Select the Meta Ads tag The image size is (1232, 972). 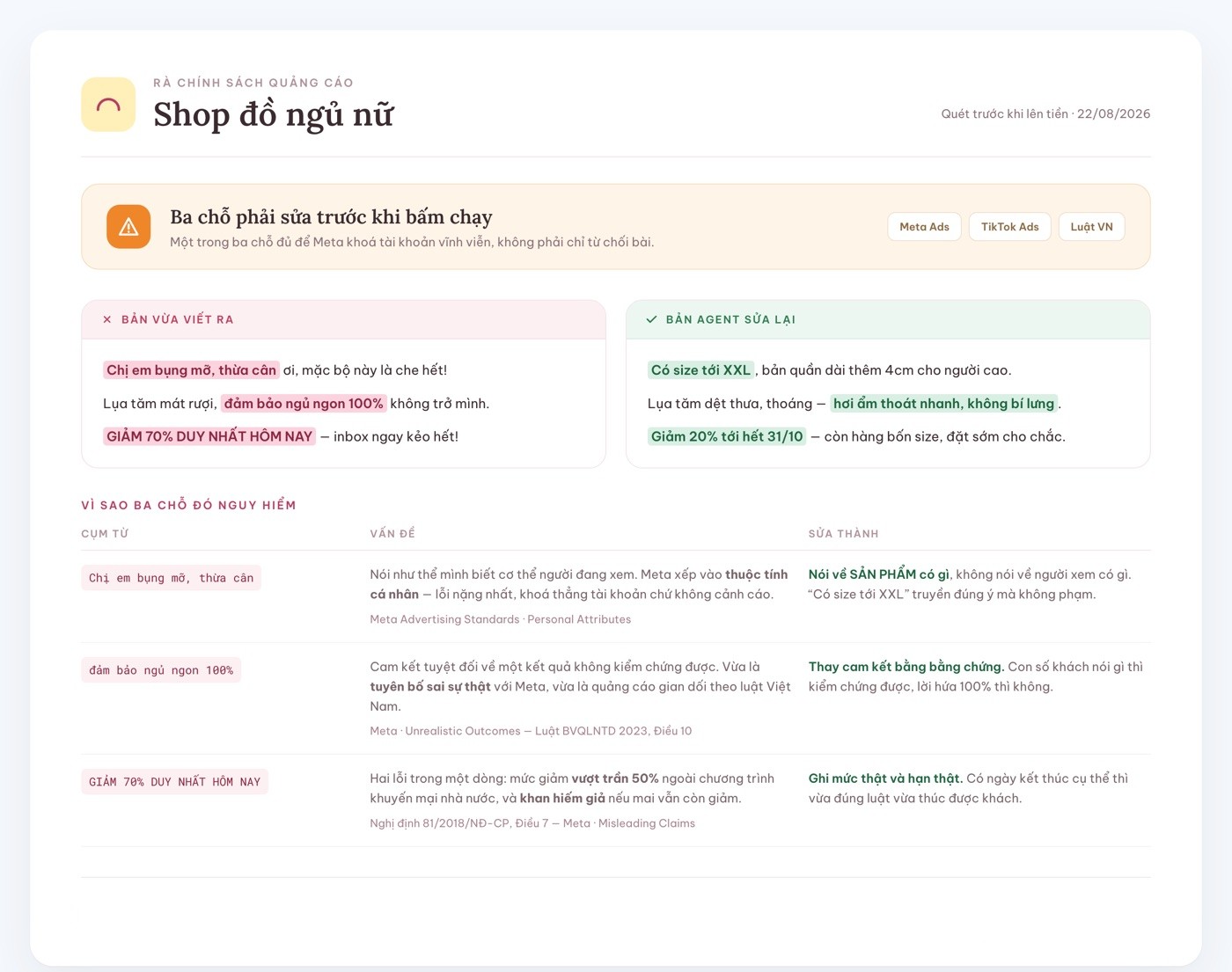(924, 227)
